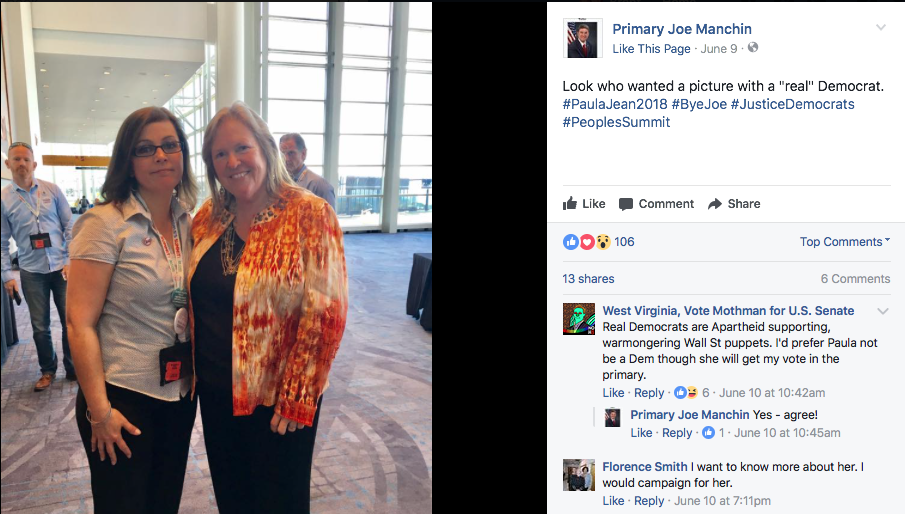Click the Share arrow icon
Viewport: 905px width, 514px height.
click(x=715, y=204)
